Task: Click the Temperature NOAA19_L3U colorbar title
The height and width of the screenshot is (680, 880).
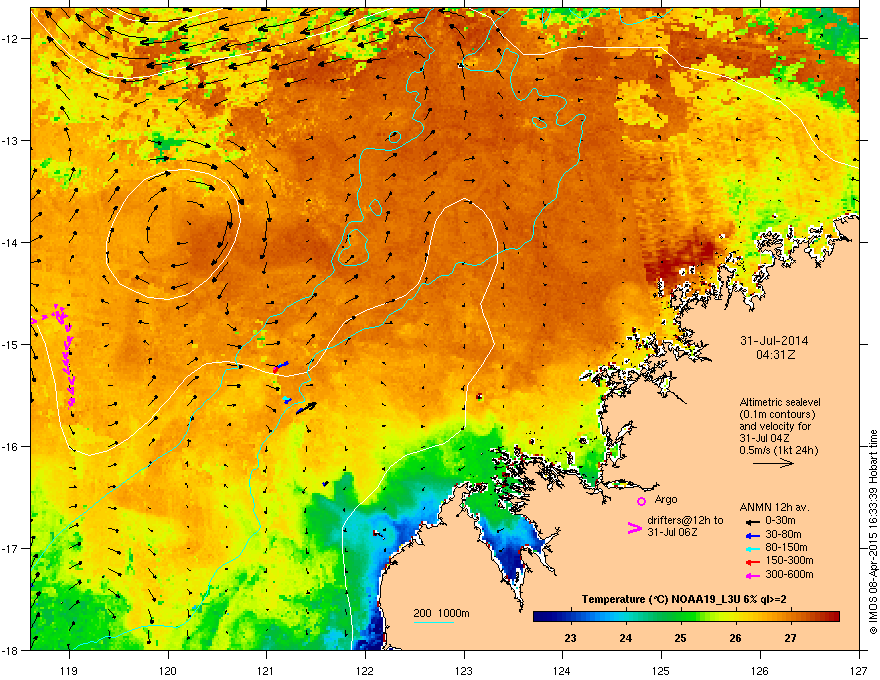Action: [684, 600]
